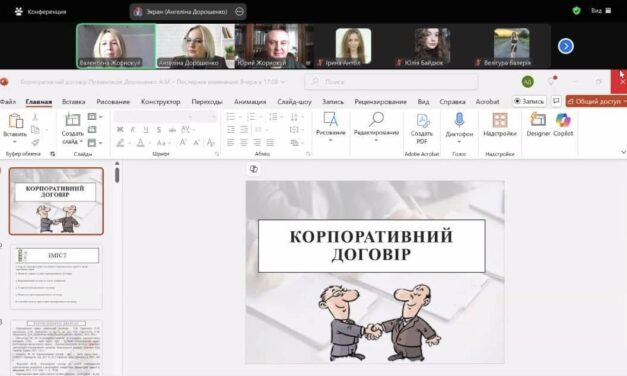Align text left
Screen dimensions: 627x376
(231, 142)
